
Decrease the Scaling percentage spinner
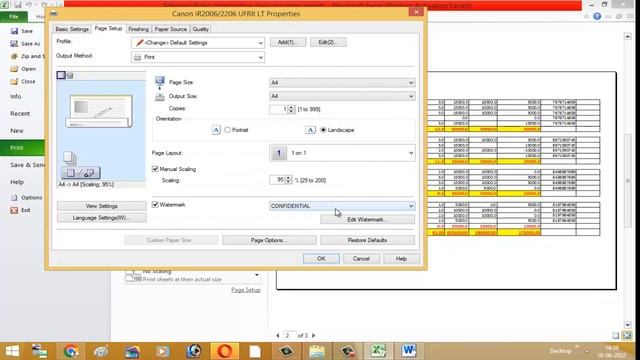(x=289, y=182)
